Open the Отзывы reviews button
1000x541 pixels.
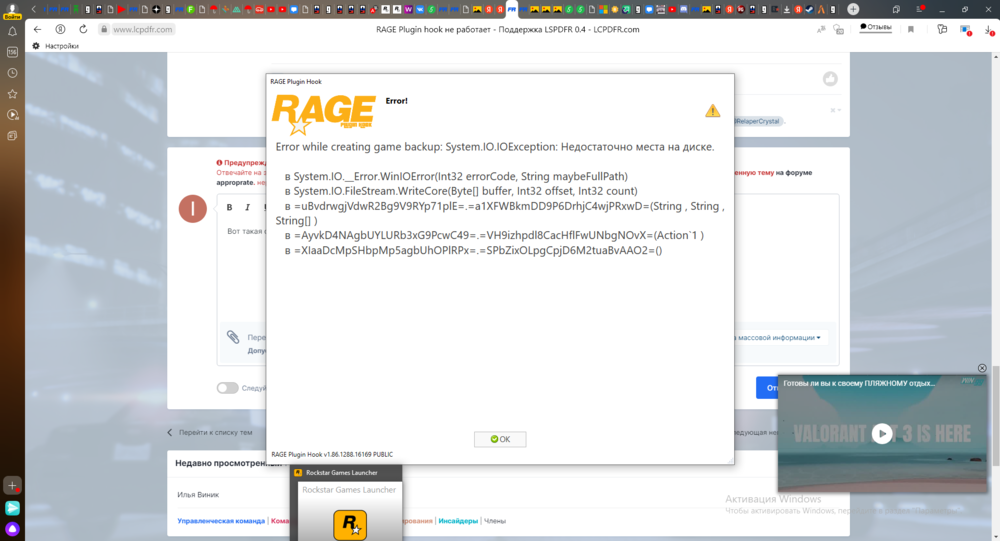tap(876, 27)
